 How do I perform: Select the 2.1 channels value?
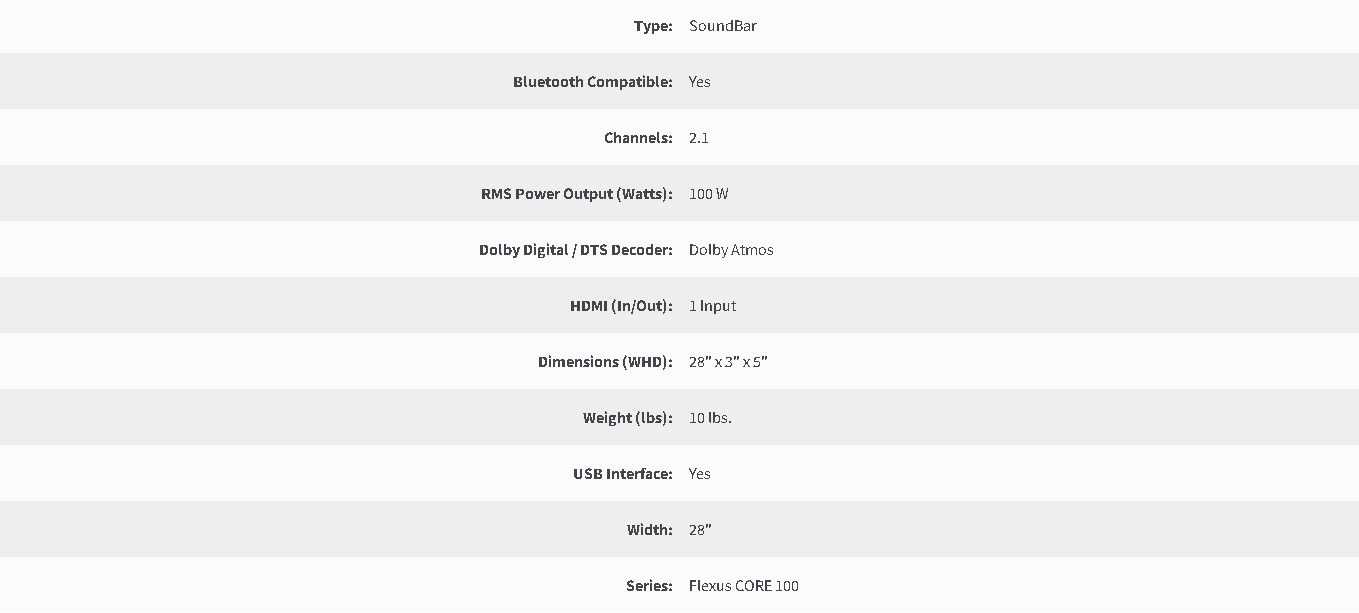[x=699, y=138]
